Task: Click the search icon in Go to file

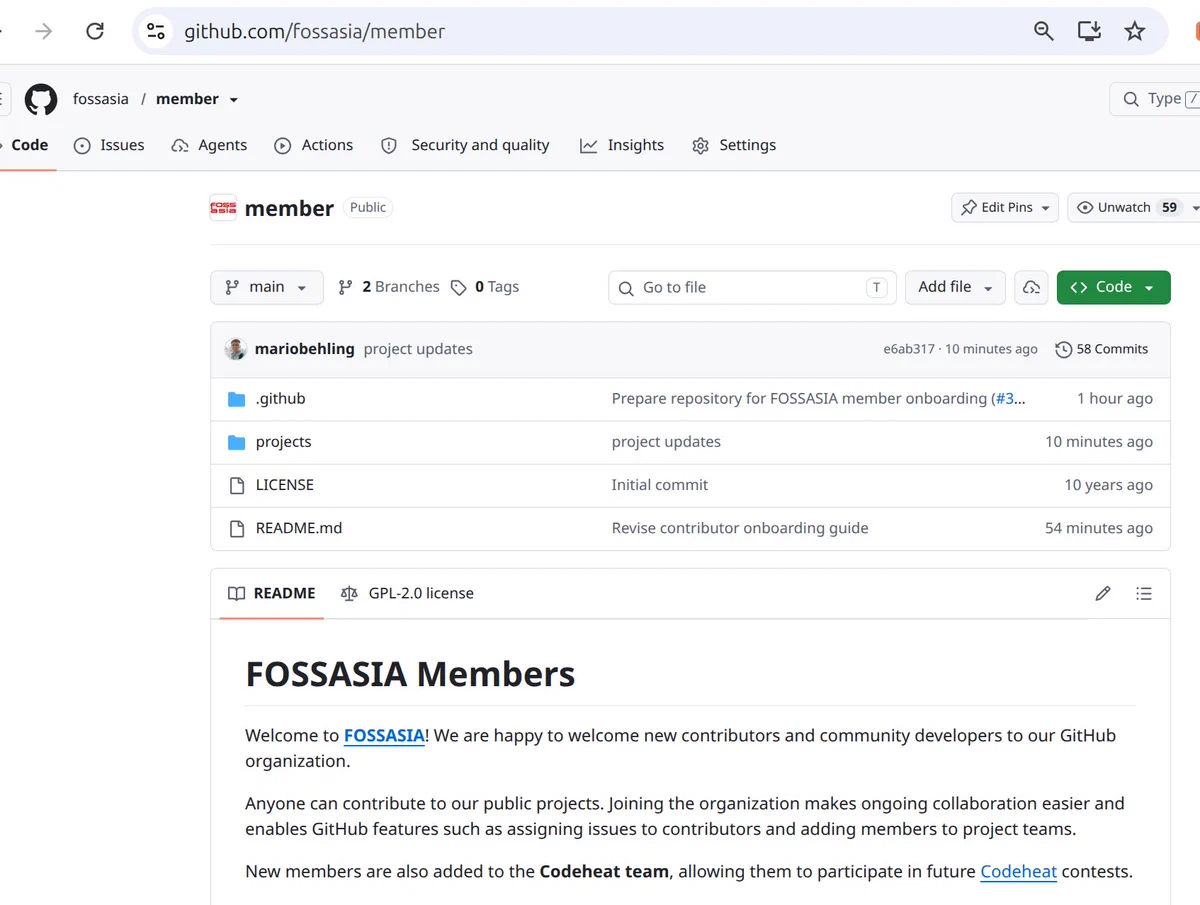Action: tap(626, 288)
